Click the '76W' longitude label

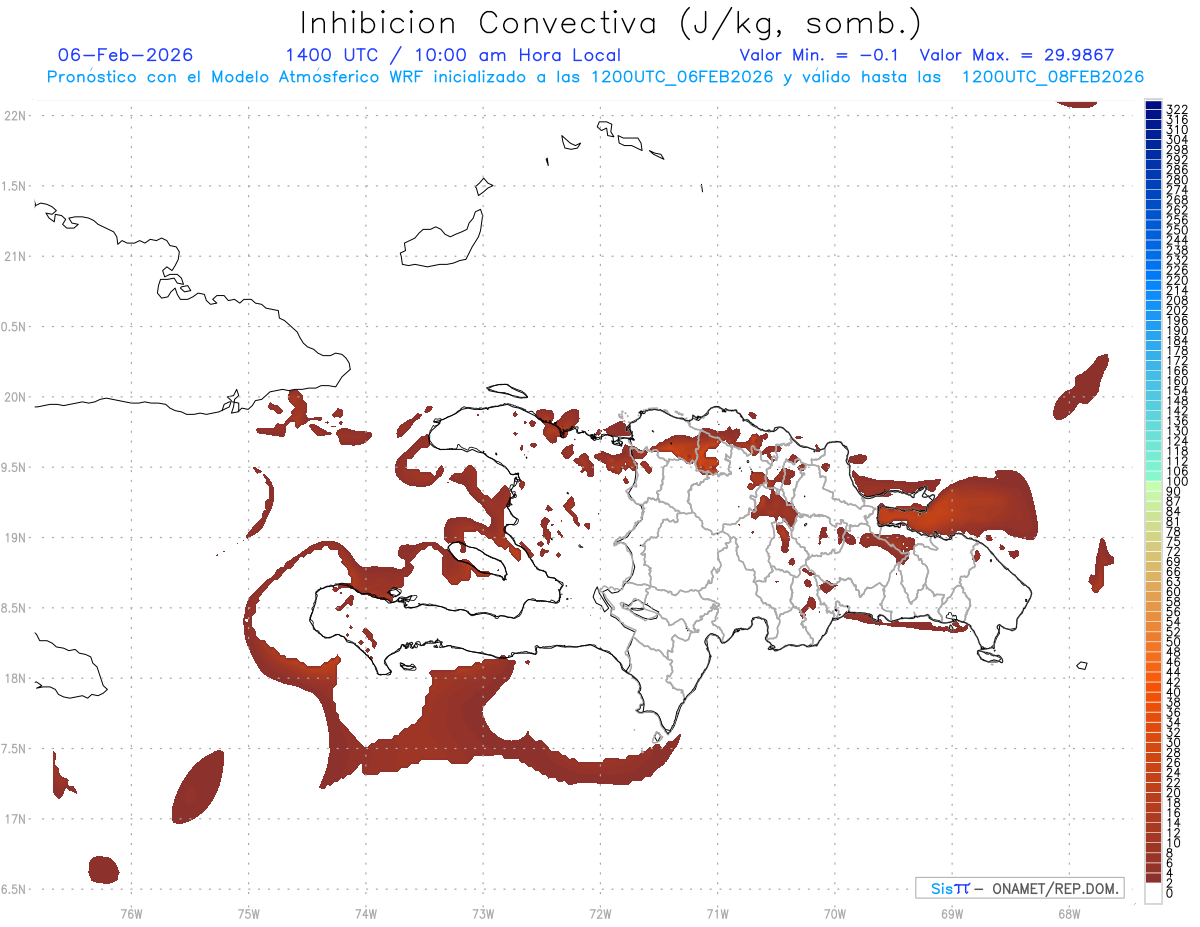pyautogui.click(x=131, y=912)
